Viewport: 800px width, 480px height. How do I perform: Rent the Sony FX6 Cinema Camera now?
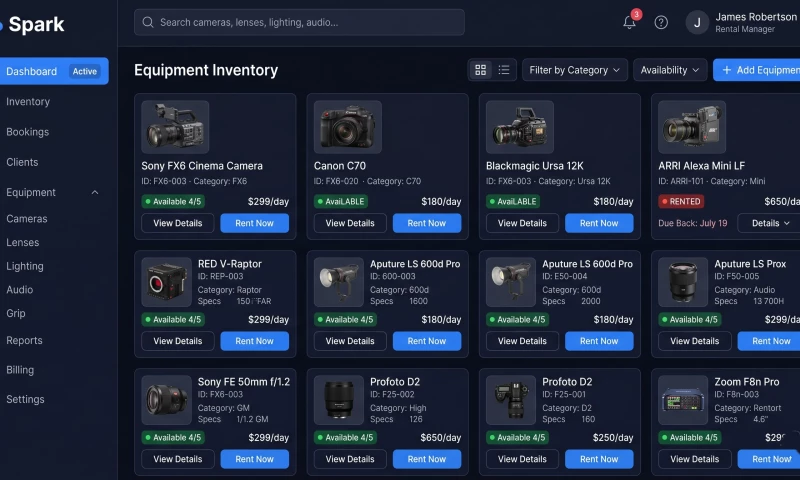point(255,223)
